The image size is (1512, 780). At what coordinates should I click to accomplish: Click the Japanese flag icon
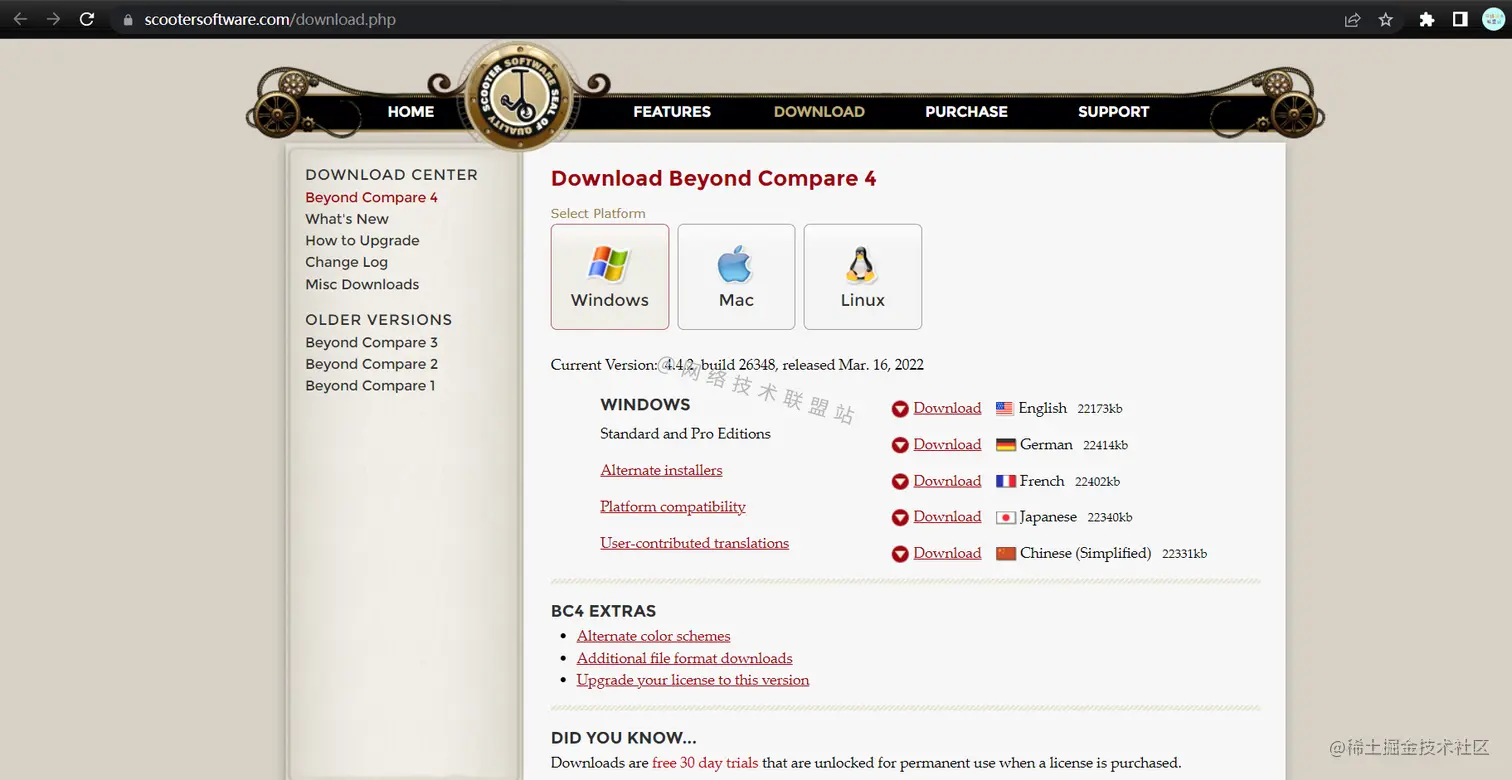[x=1006, y=517]
